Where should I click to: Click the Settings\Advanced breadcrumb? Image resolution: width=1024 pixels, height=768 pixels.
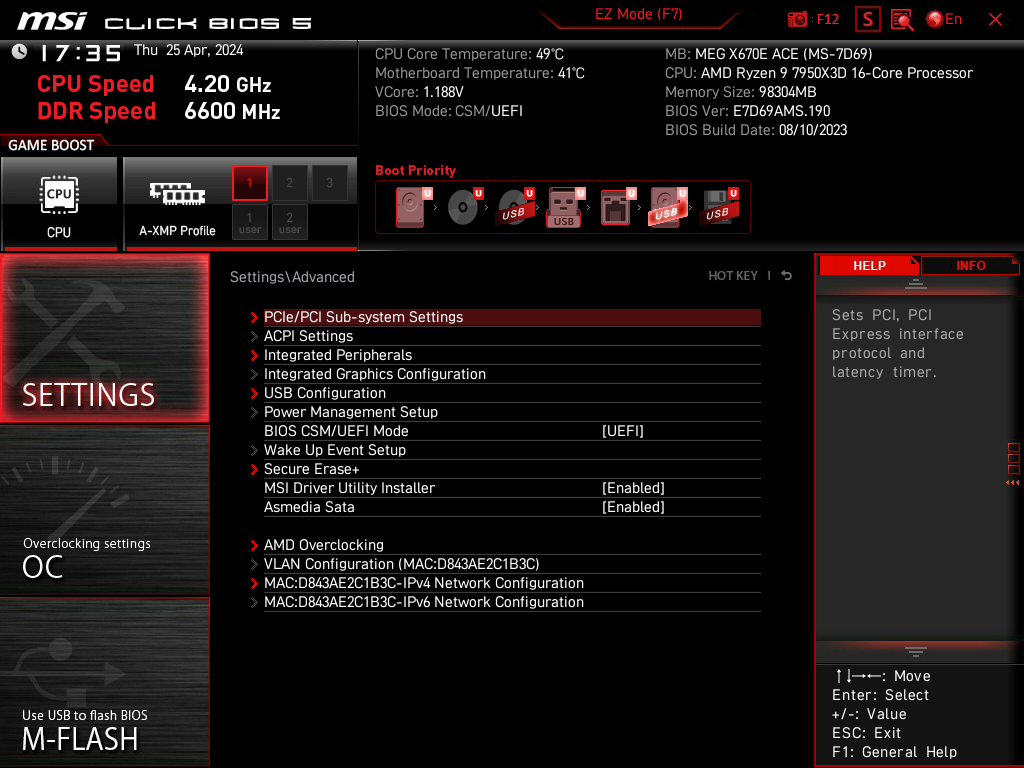point(292,277)
